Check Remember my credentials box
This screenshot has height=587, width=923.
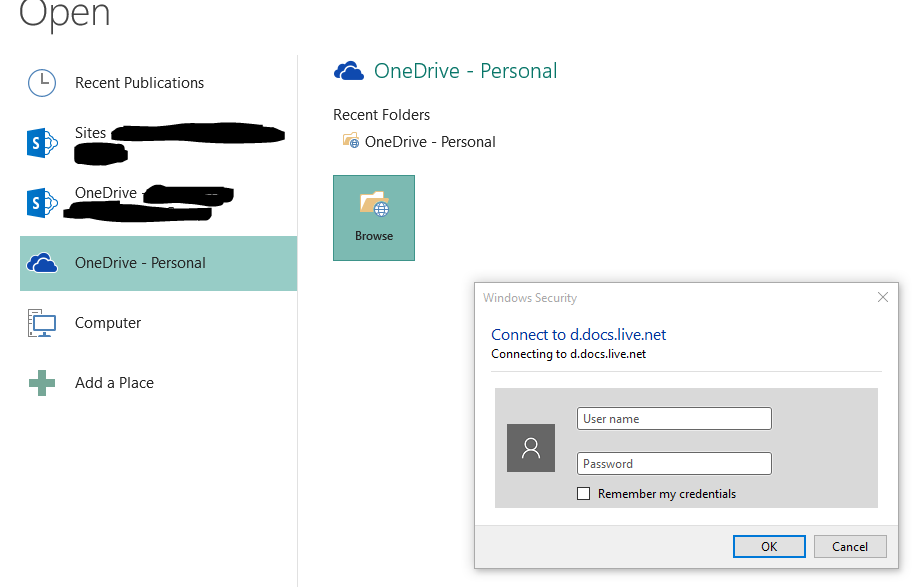point(583,493)
